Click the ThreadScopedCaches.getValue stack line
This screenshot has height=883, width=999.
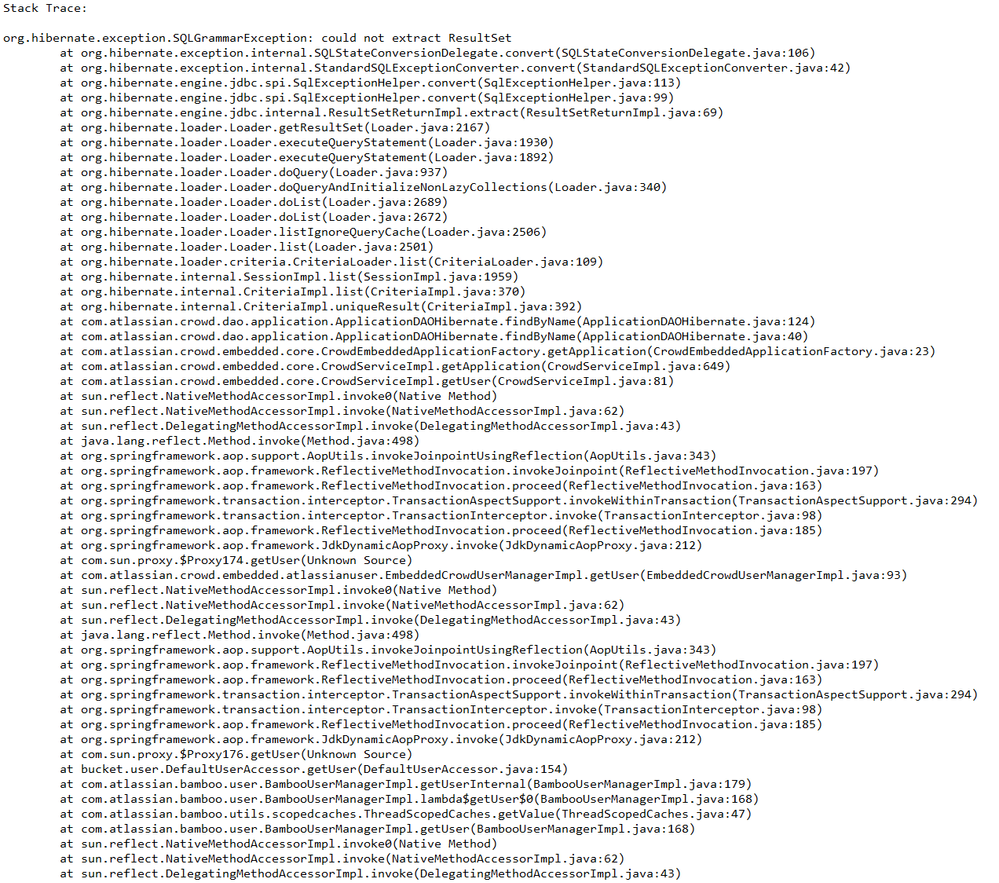coord(406,814)
